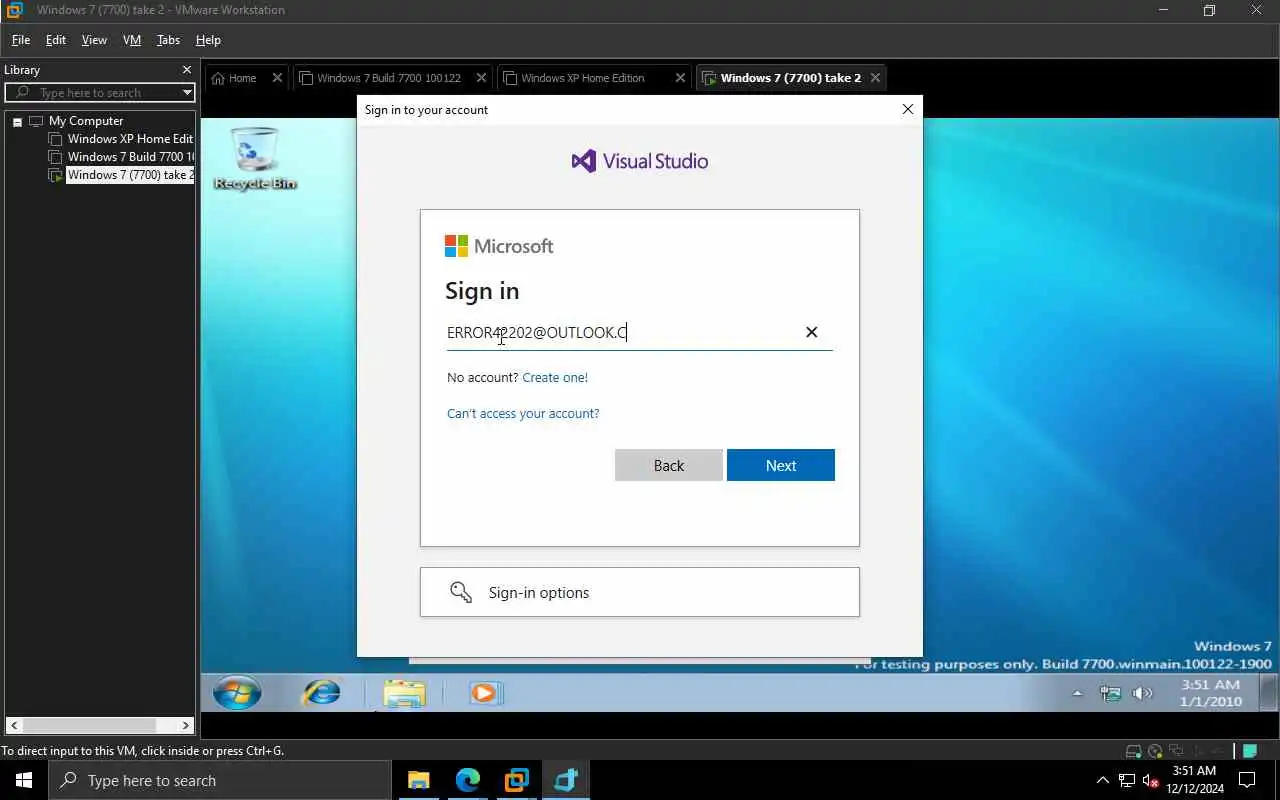Screen dimensions: 1280x800
Task: Open the VM menu
Action: 131,40
